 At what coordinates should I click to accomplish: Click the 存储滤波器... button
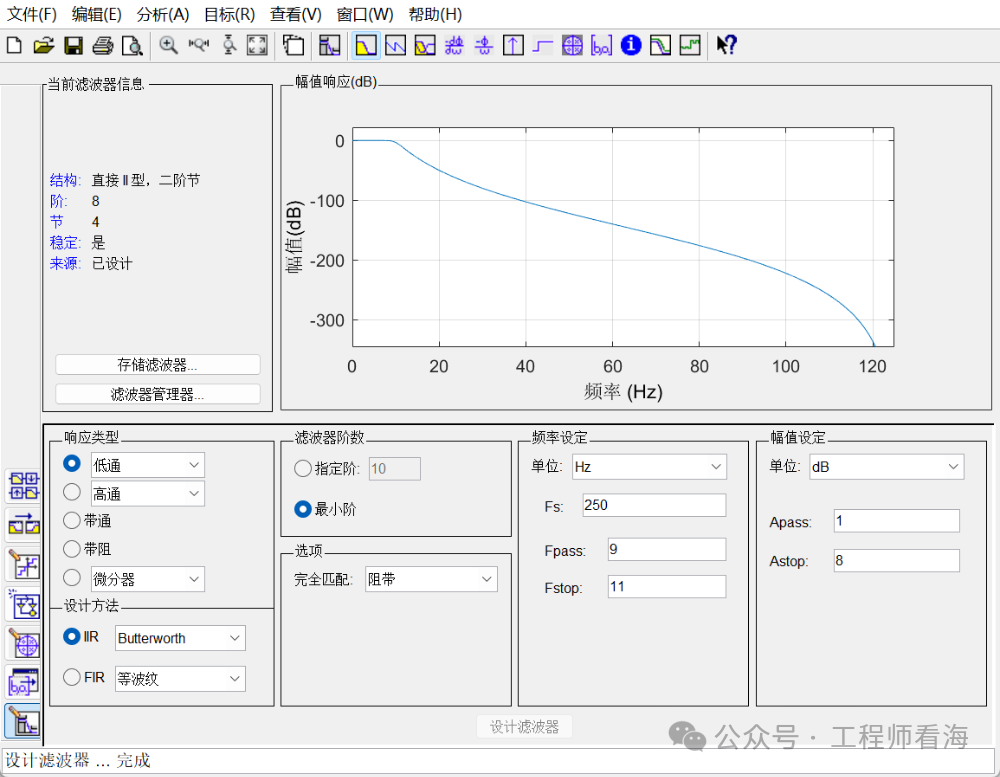pos(158,364)
